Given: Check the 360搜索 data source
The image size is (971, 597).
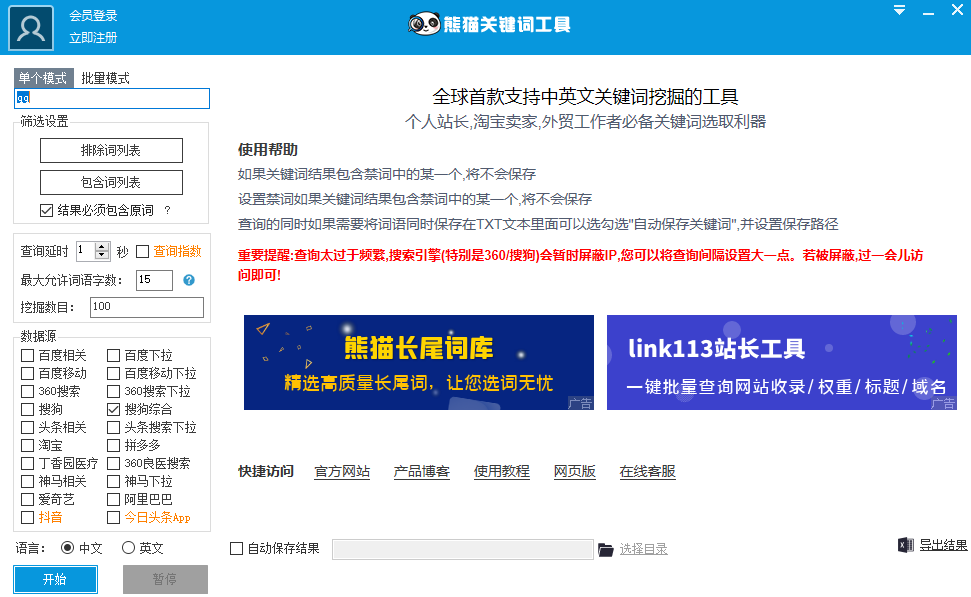Looking at the screenshot, I should 27,391.
